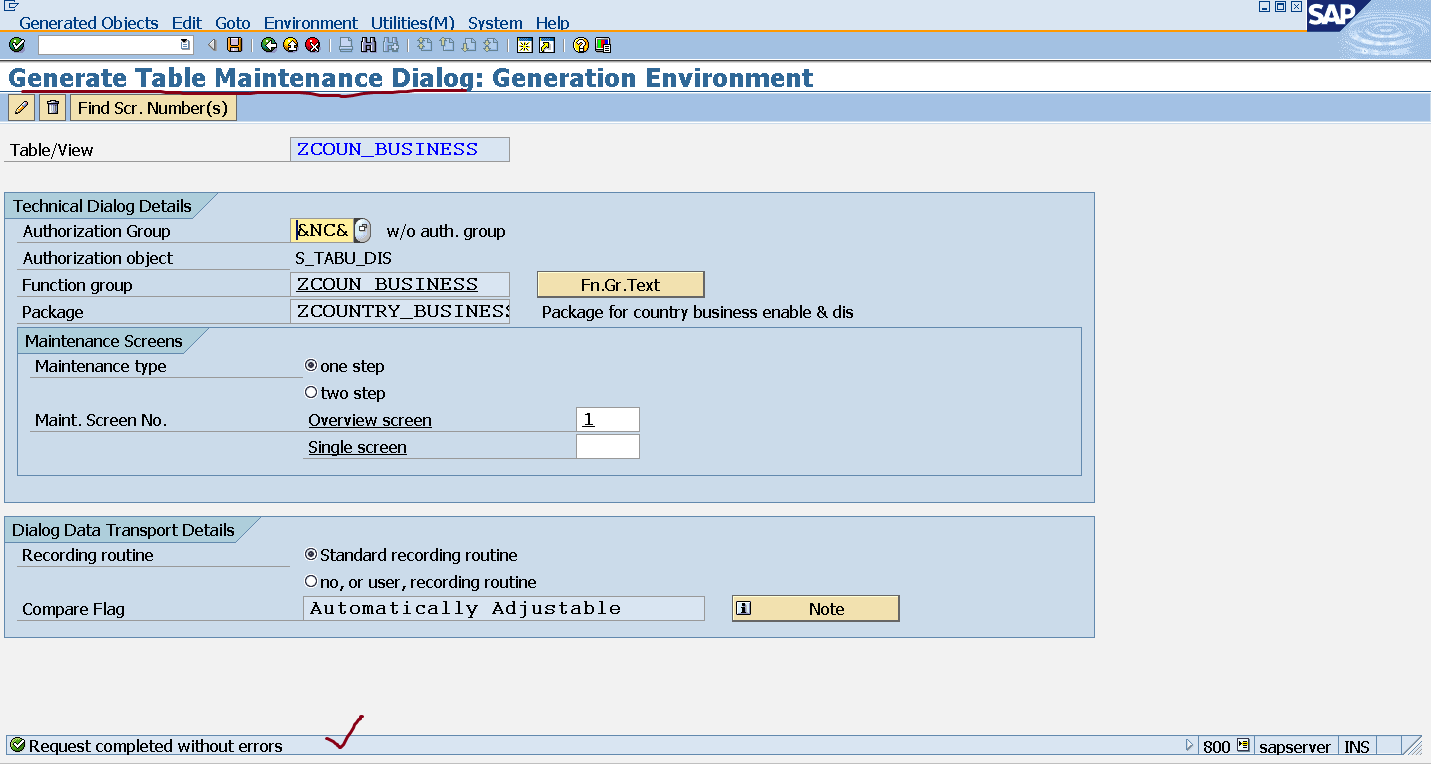The image size is (1431, 764).
Task: Click the Overview screen input field
Action: pos(607,419)
